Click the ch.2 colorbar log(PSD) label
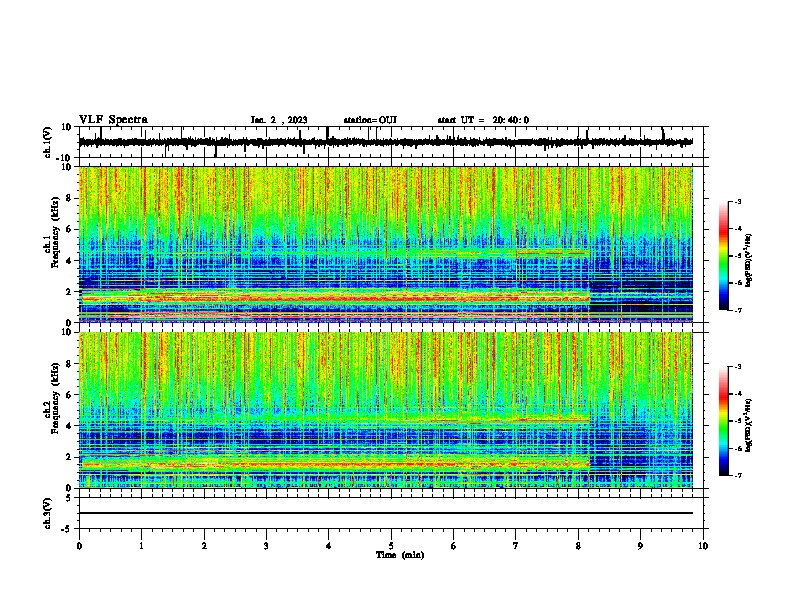Image resolution: width=792 pixels, height=612 pixels. point(749,425)
